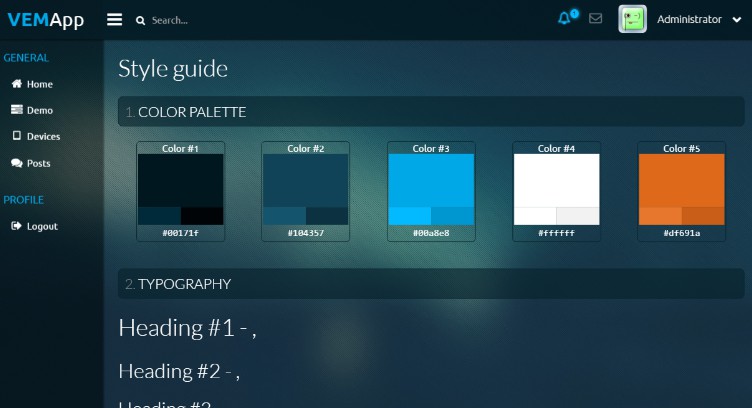Open the Posts menu item
The width and height of the screenshot is (752, 408).
click(39, 163)
